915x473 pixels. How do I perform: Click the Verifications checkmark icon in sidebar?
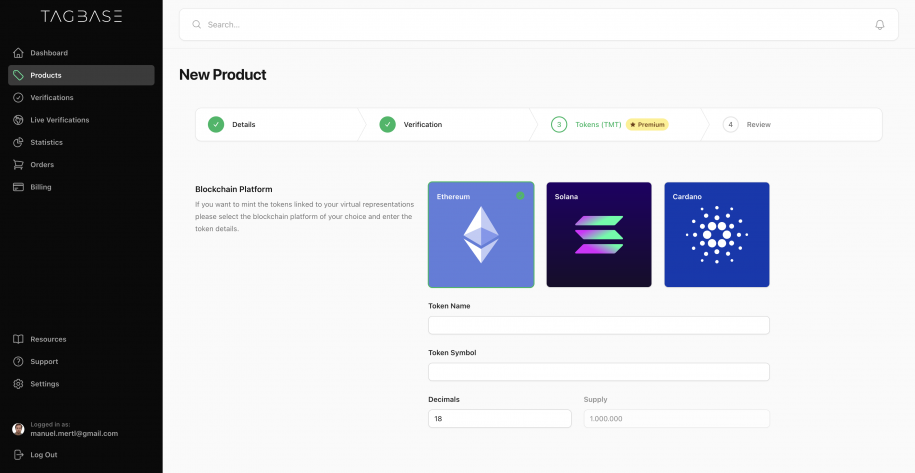pos(18,97)
